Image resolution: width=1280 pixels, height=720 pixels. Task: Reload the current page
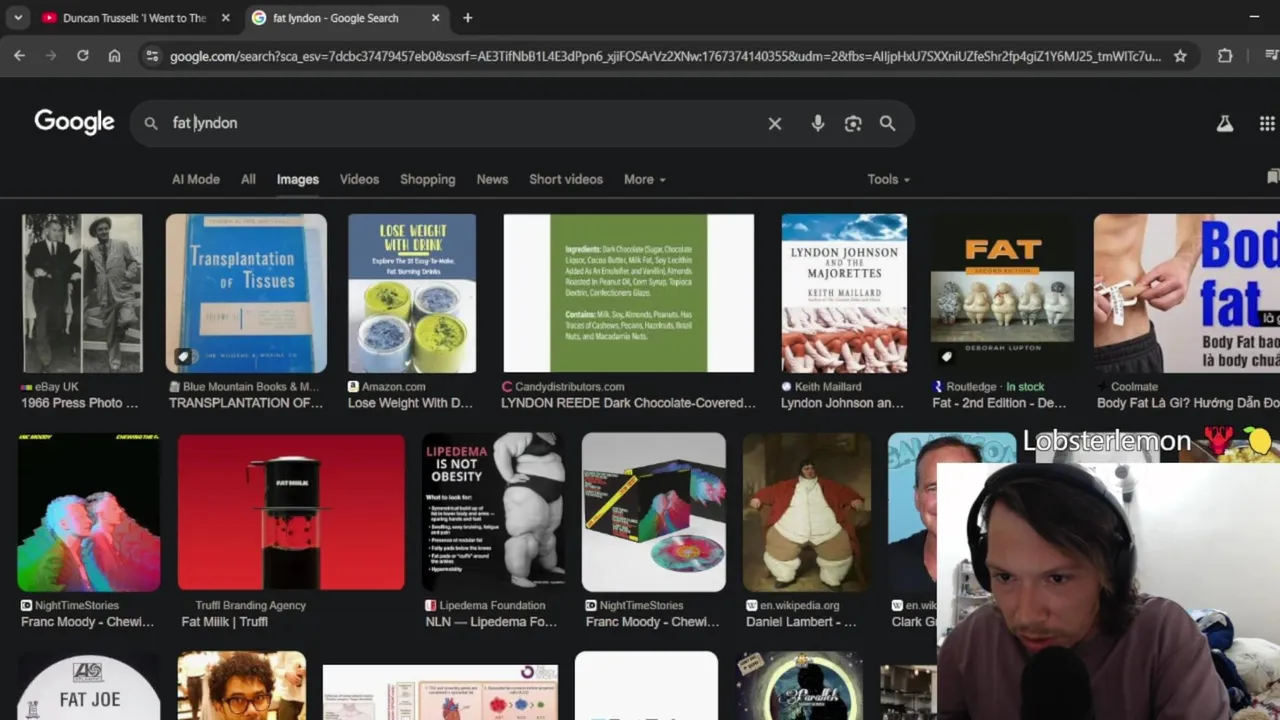pyautogui.click(x=82, y=56)
